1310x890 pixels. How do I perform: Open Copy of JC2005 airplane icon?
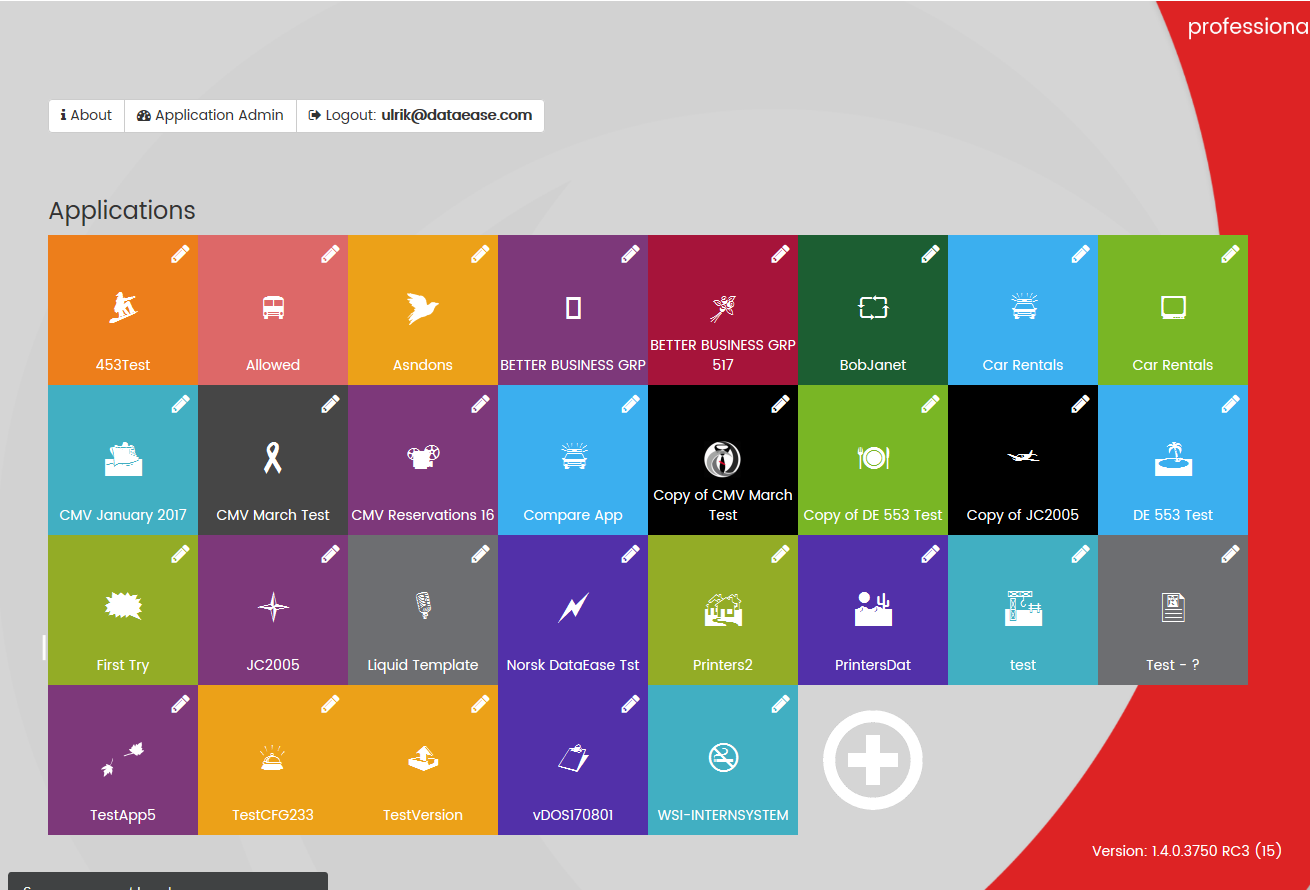point(1023,457)
